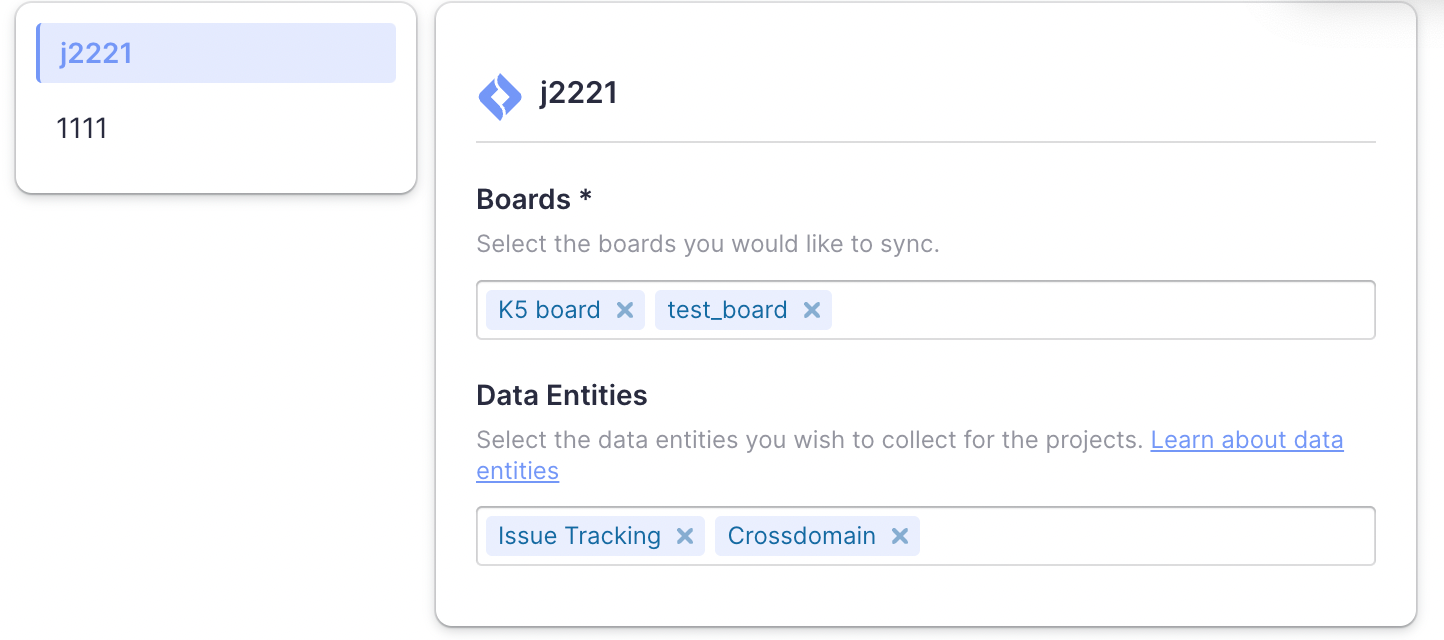
Task: Click the j2221 page heading
Action: point(578,92)
